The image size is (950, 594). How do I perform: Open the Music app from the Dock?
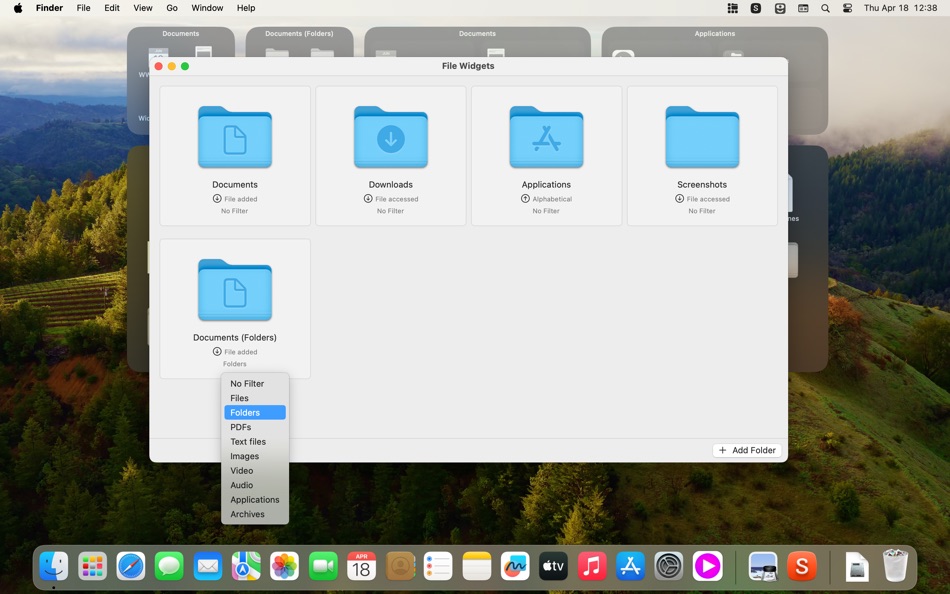point(591,566)
